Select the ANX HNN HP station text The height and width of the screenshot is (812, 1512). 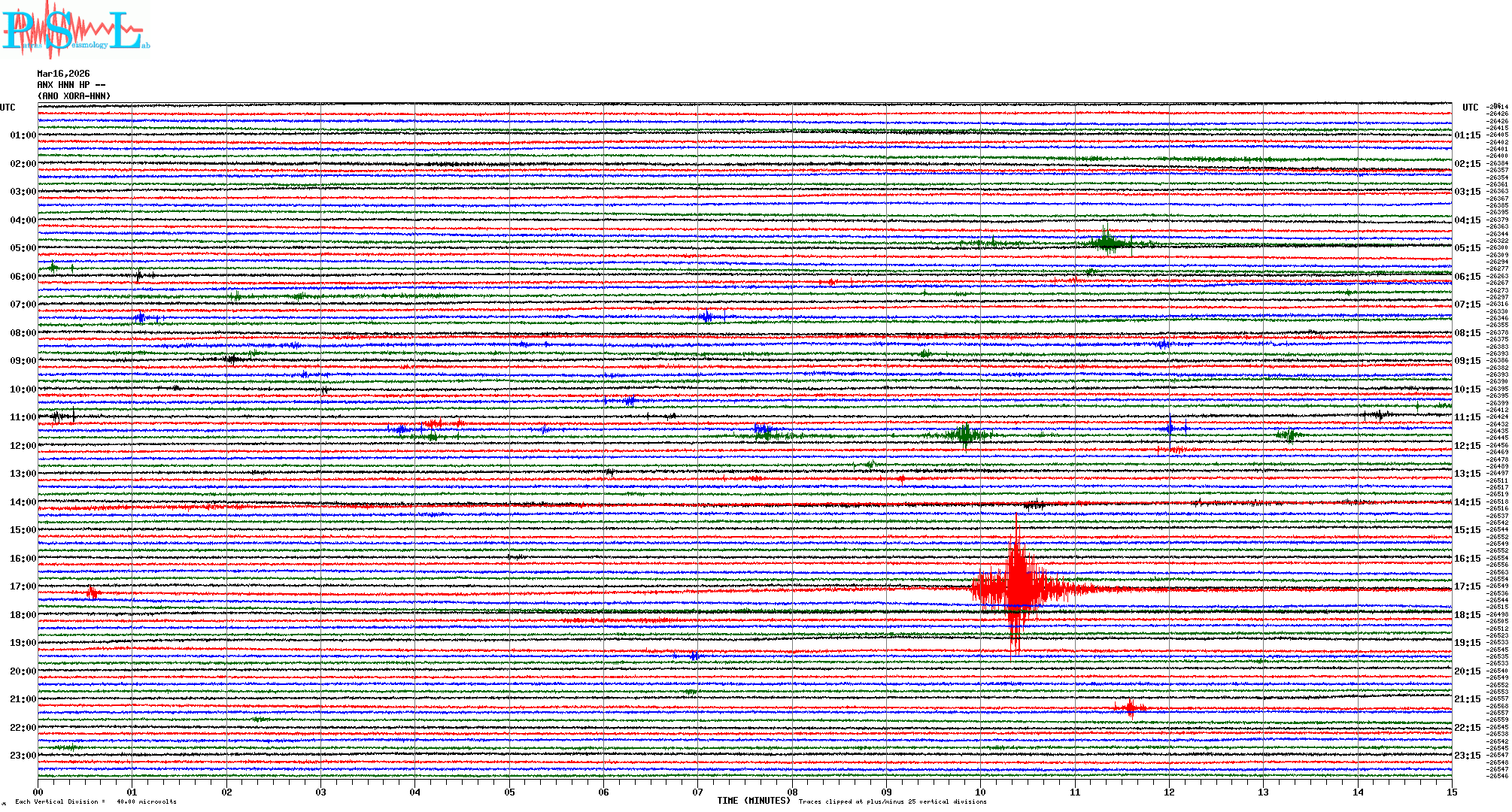[71, 85]
